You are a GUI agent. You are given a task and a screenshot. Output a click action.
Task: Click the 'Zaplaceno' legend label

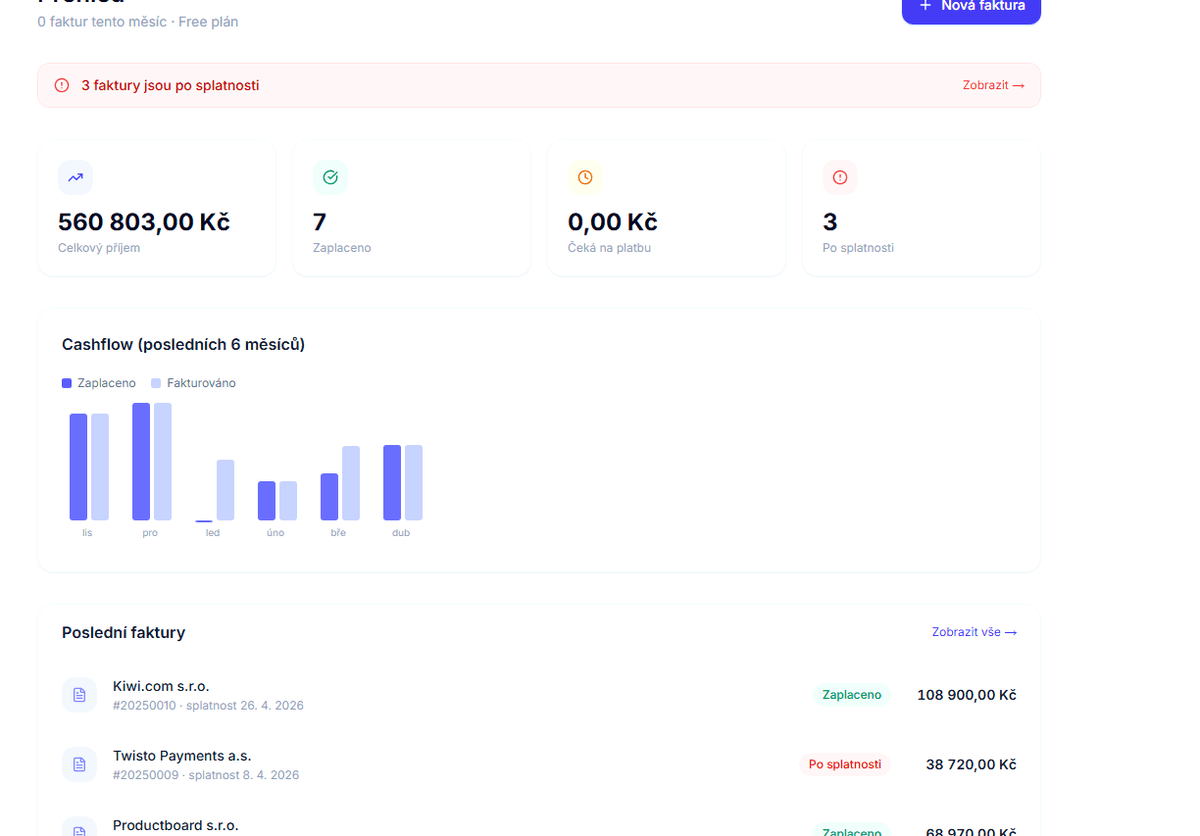click(106, 383)
